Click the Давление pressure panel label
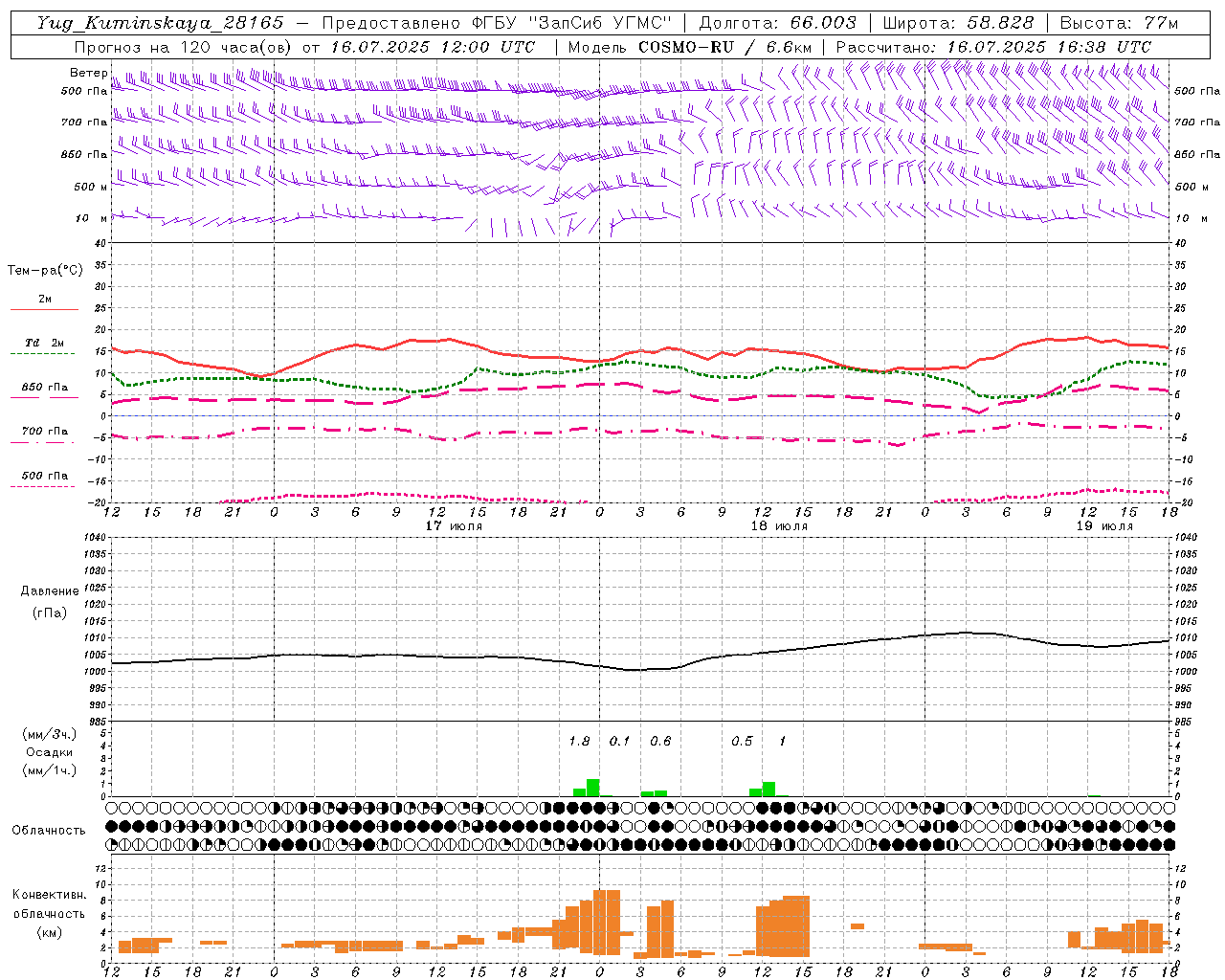Image resolution: width=1225 pixels, height=980 pixels. (50, 591)
